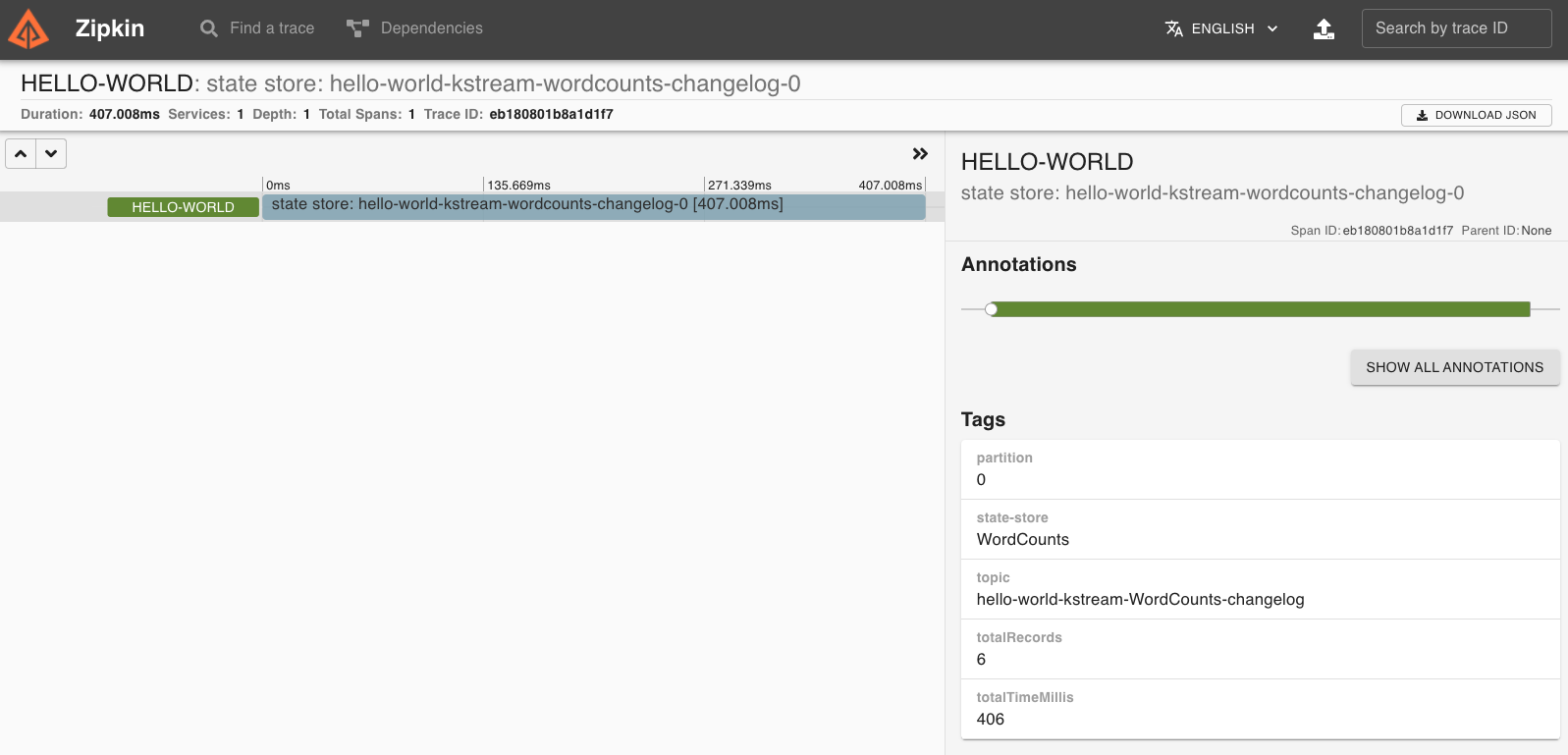Click the language dropdown caret arrow
1568x755 pixels.
(1272, 28)
